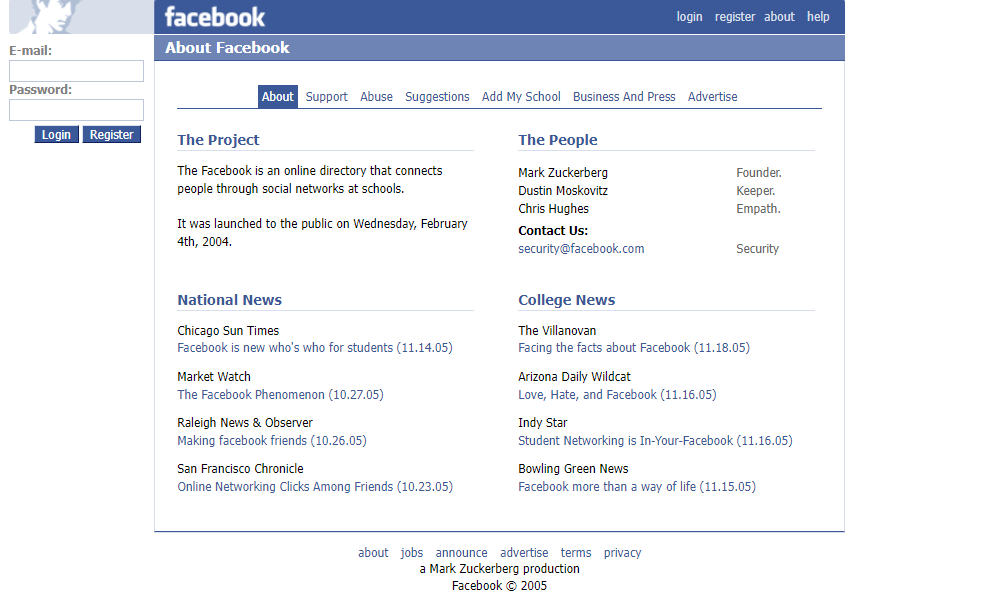Open security@facebook.com contact email link

click(581, 249)
